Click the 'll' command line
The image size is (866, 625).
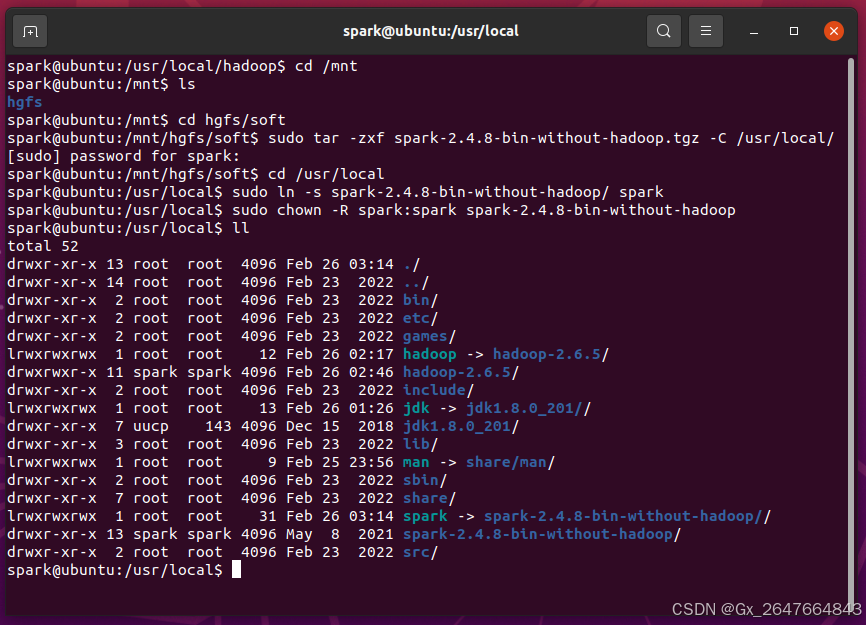(x=128, y=228)
